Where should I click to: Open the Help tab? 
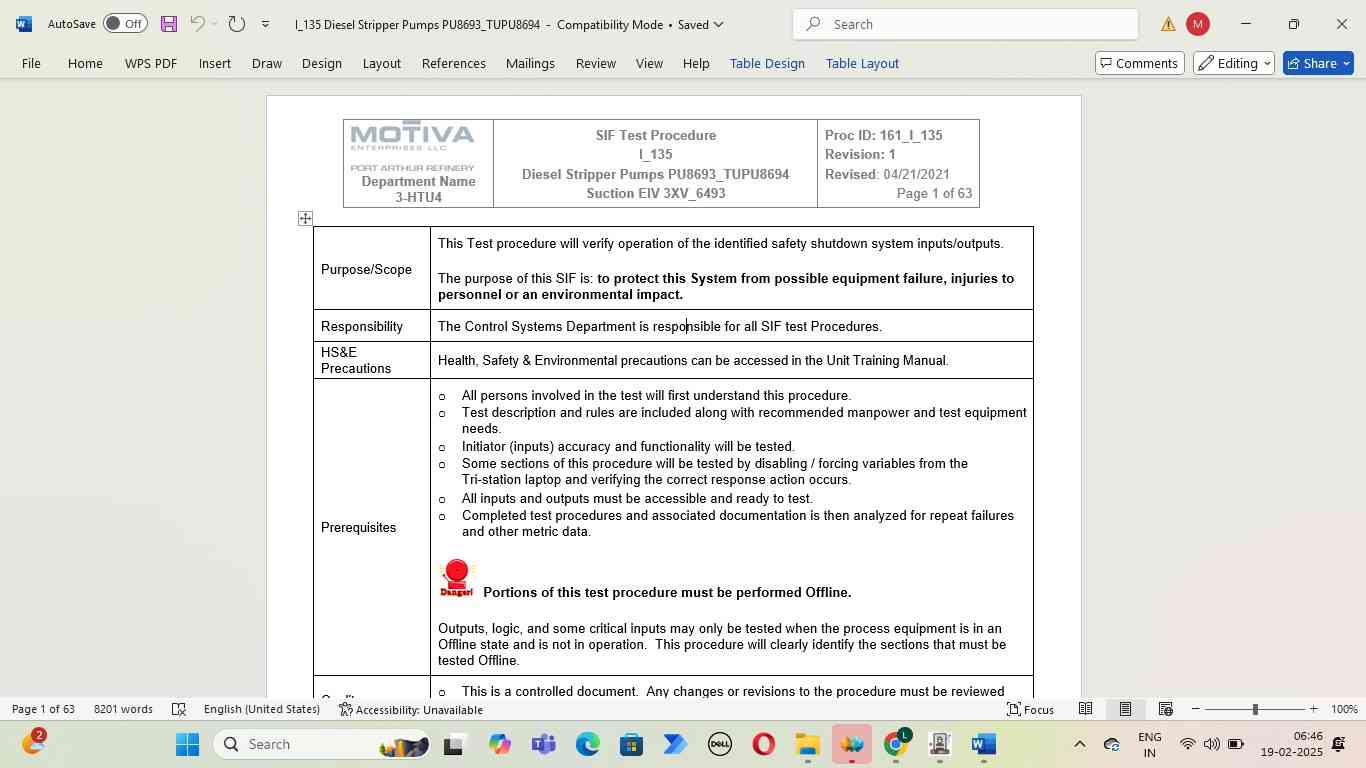(696, 63)
